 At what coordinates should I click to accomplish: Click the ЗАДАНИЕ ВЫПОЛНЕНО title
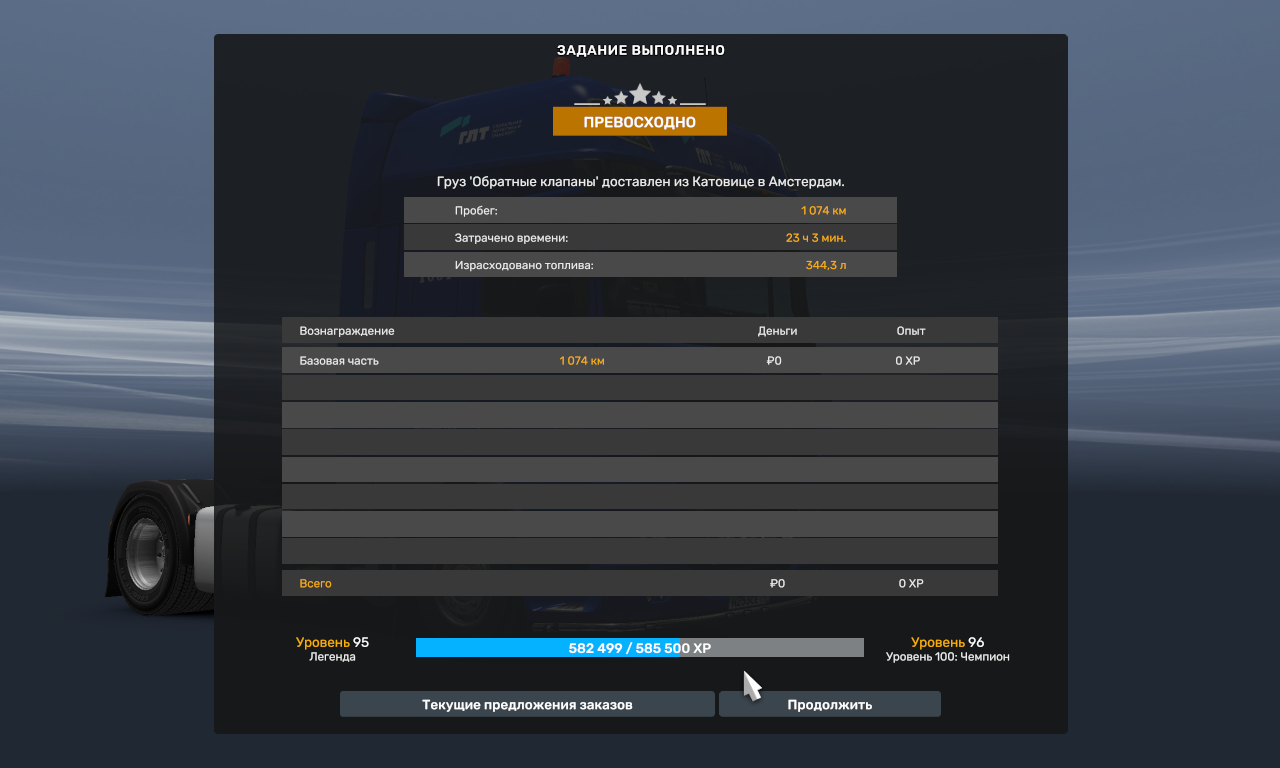(x=641, y=50)
